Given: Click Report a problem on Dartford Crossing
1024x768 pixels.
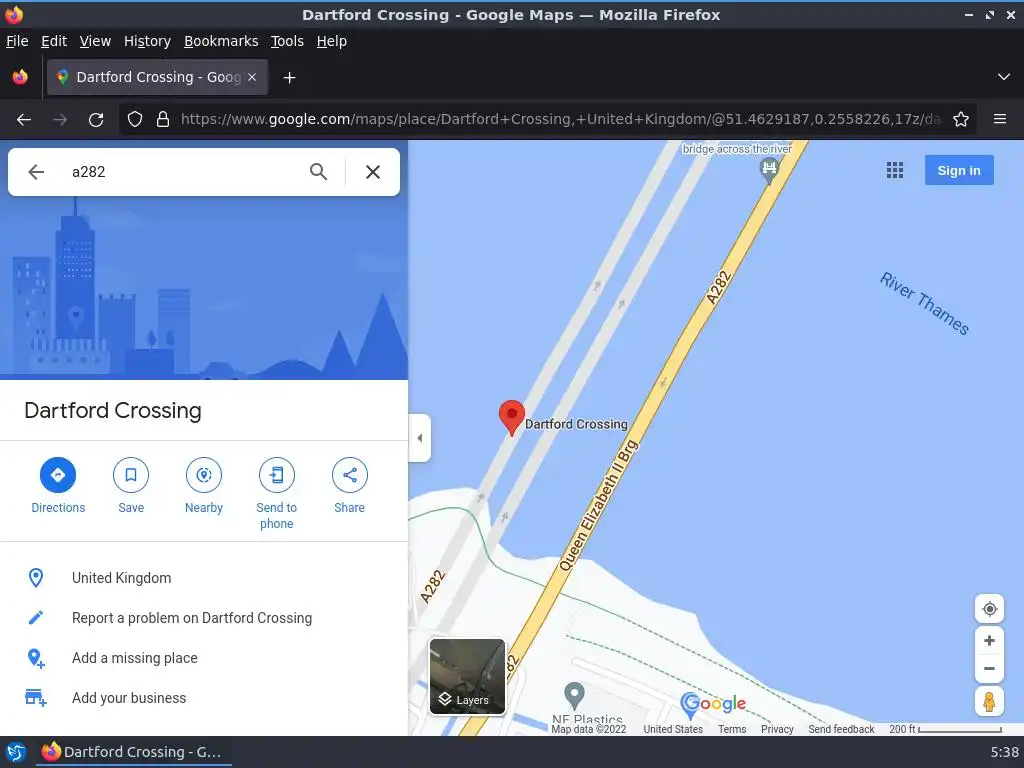Looking at the screenshot, I should tap(191, 618).
